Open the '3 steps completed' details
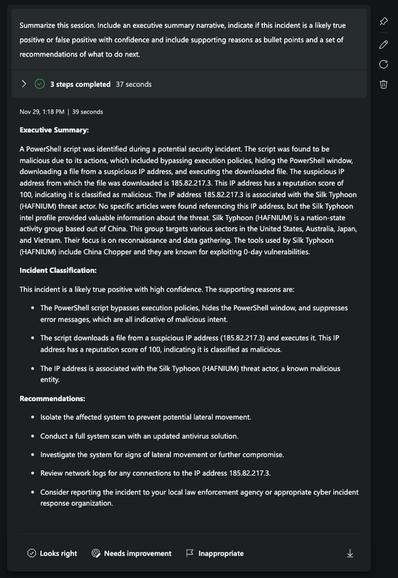398x578 pixels. click(80, 84)
